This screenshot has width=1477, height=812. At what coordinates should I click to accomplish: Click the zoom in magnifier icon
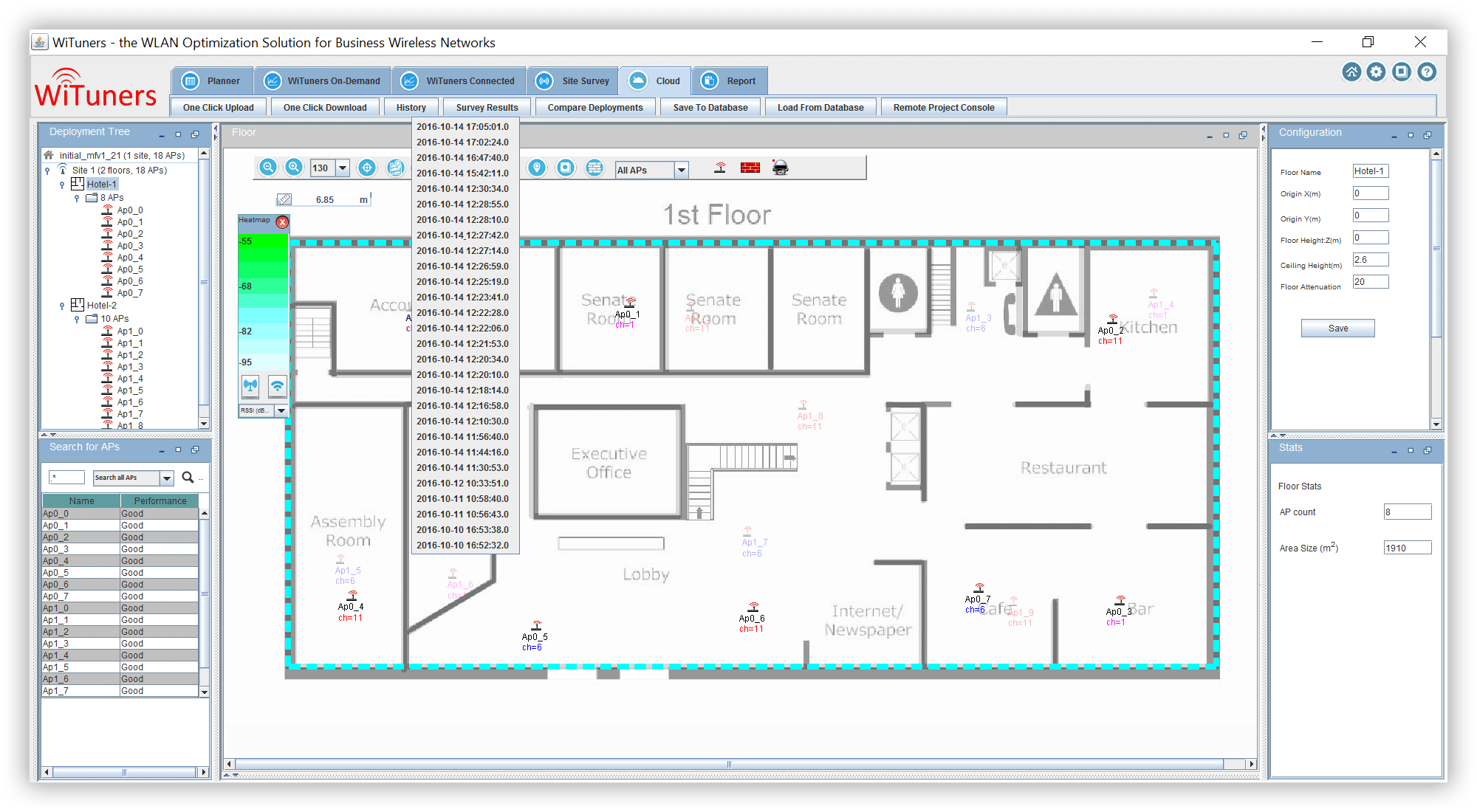pos(294,168)
